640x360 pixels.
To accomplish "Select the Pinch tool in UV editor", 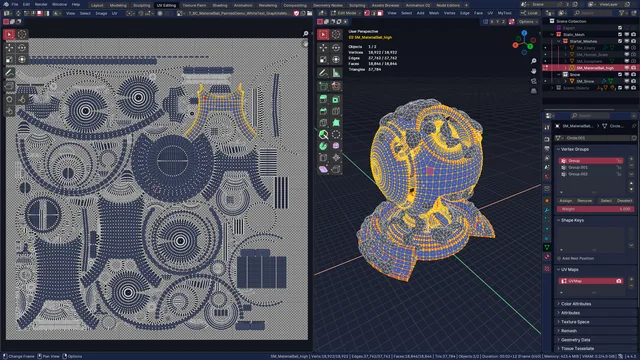I will point(9,111).
